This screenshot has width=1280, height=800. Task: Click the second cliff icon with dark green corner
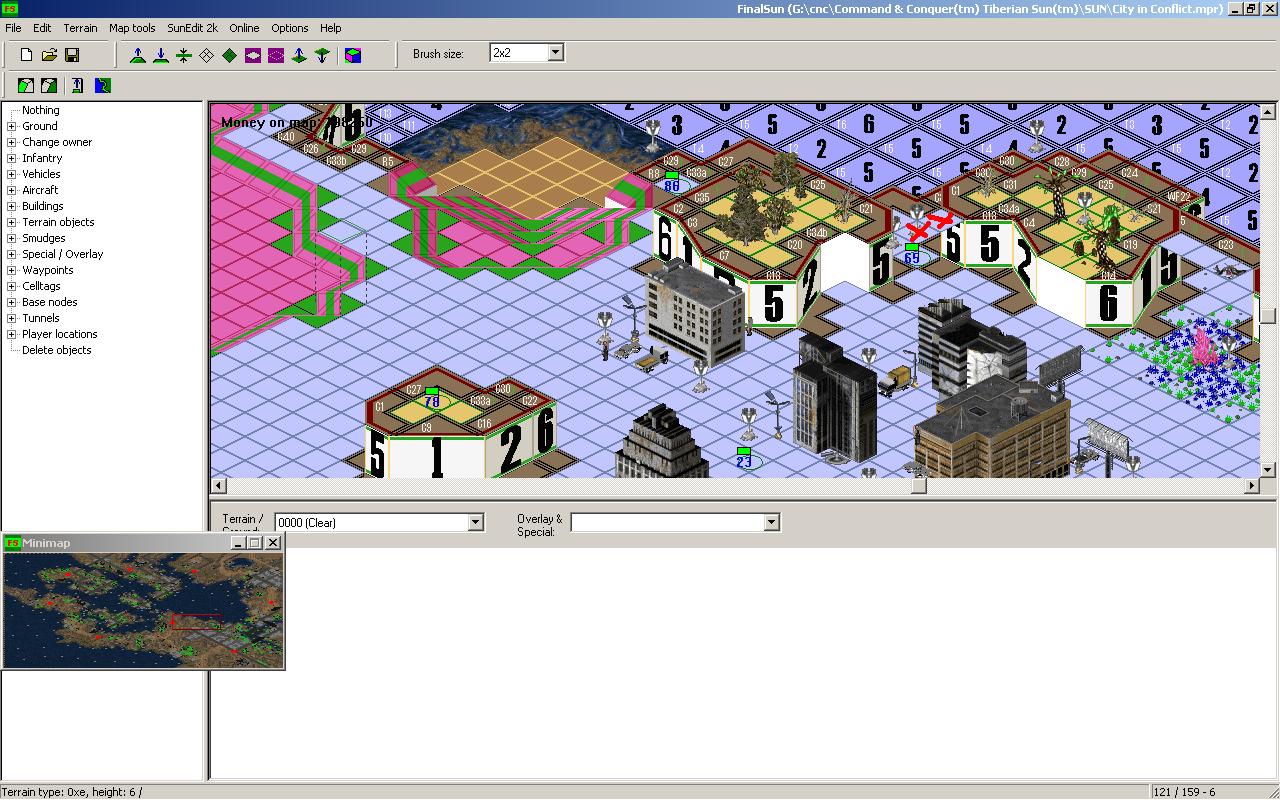tap(49, 86)
